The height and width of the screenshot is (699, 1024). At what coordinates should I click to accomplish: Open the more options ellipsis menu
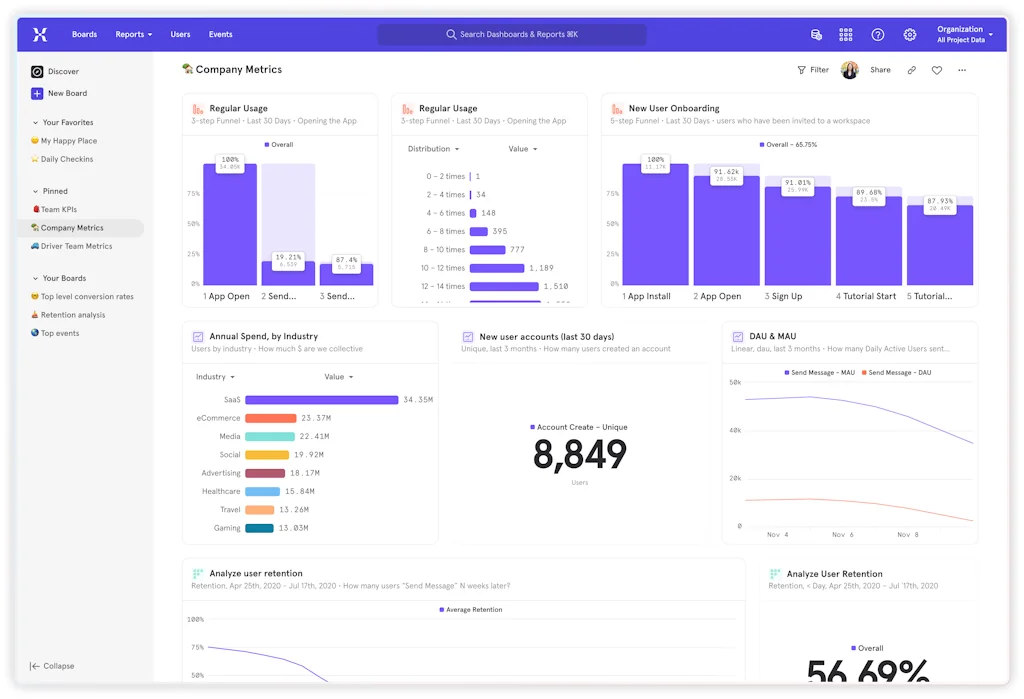(962, 69)
